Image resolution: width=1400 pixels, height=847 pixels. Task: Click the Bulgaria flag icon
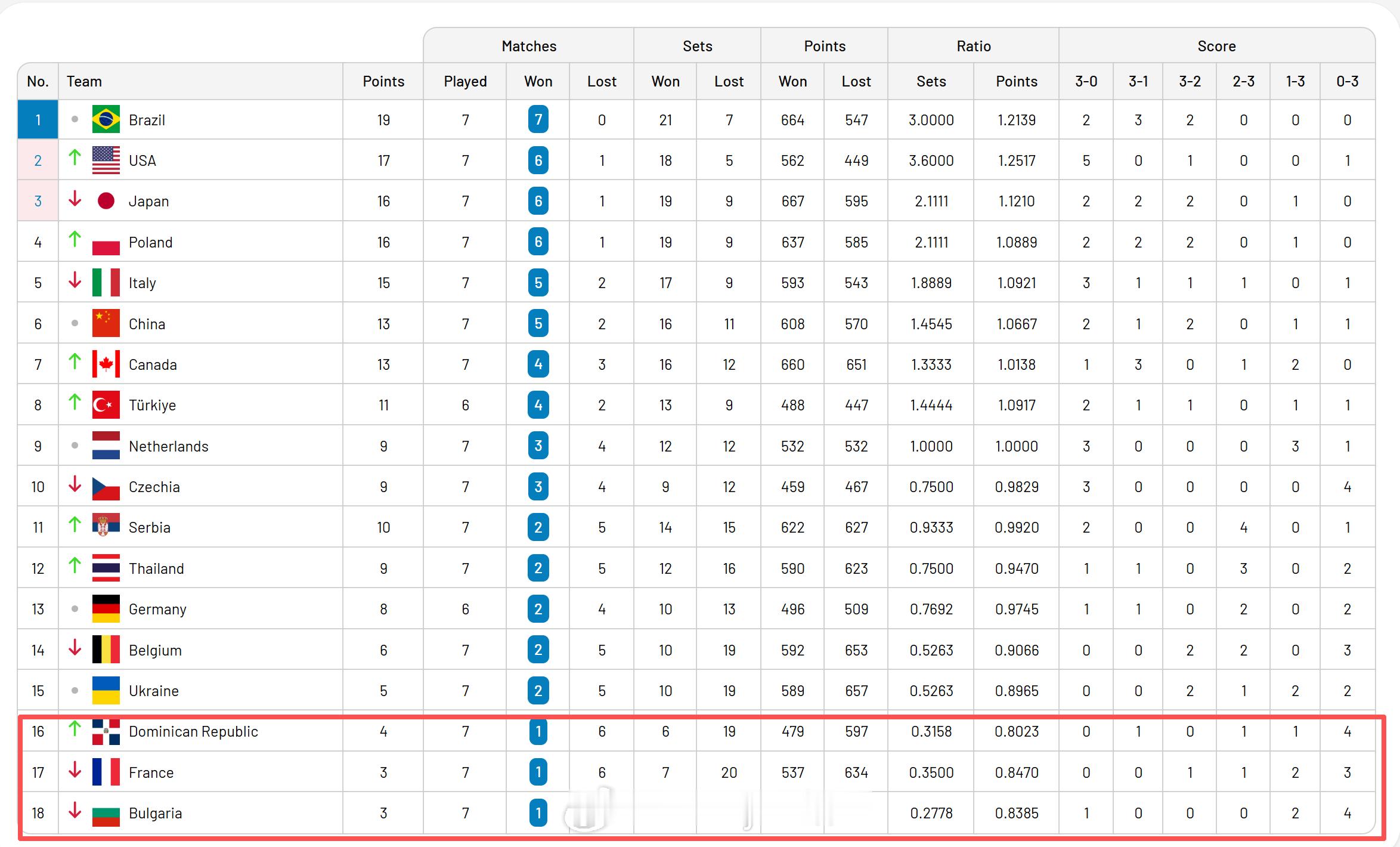(x=106, y=812)
